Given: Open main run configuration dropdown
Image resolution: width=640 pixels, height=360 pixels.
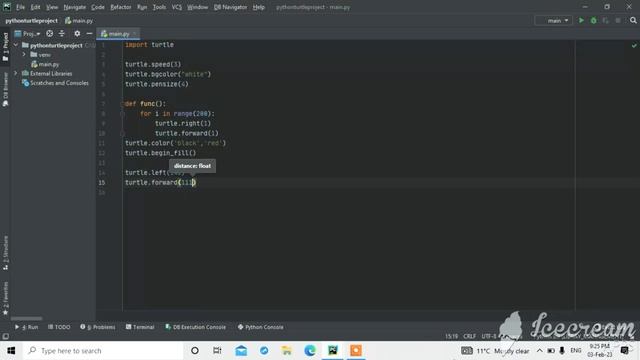Looking at the screenshot, I should (x=554, y=20).
